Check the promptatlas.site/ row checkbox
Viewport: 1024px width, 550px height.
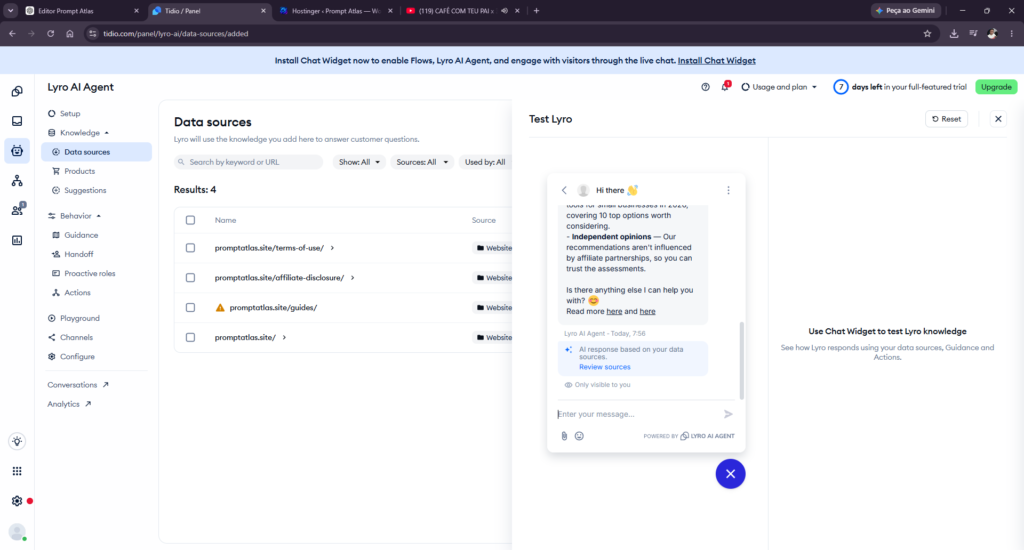[190, 338]
